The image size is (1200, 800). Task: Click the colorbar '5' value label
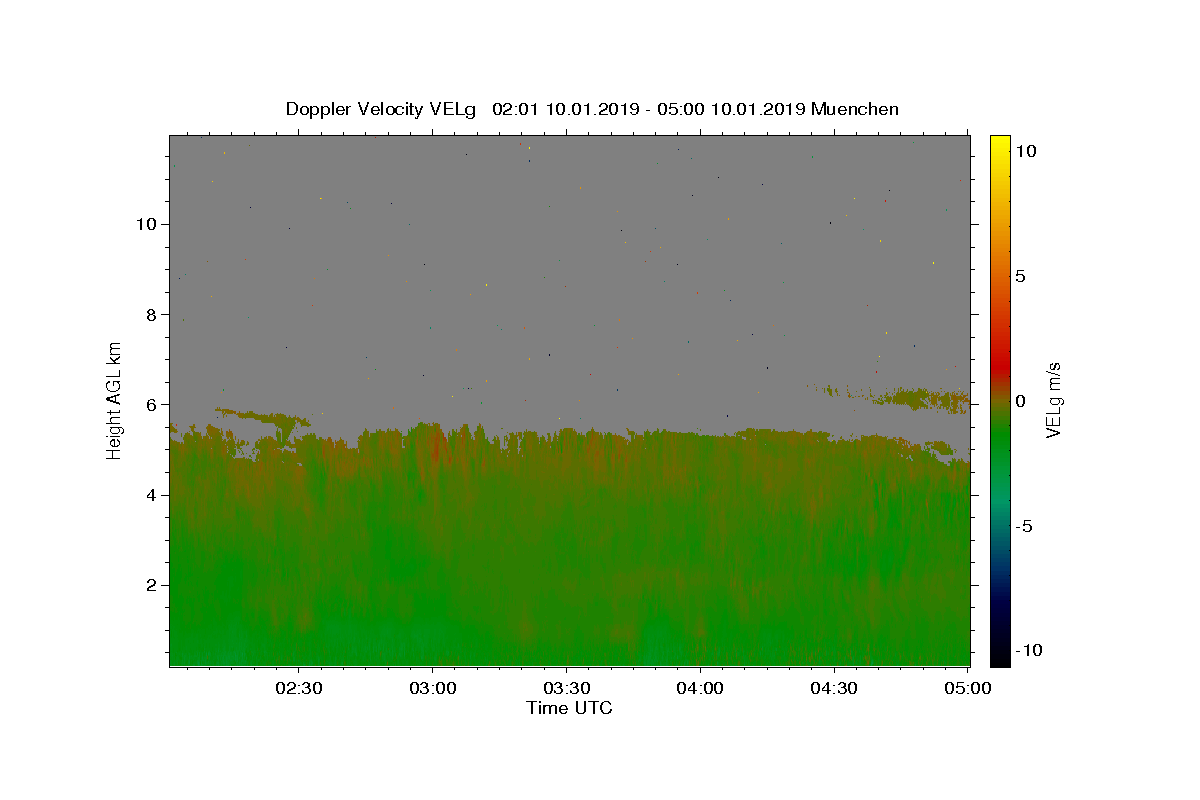click(1020, 276)
